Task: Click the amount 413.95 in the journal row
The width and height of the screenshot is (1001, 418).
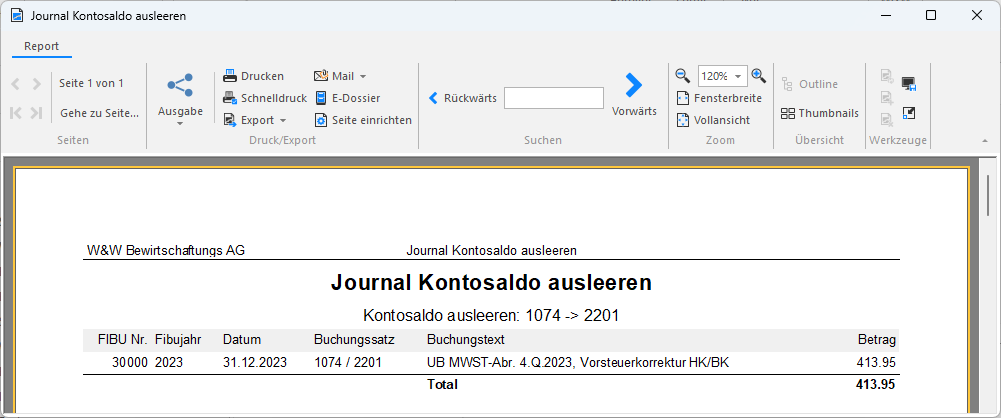Action: [x=876, y=362]
